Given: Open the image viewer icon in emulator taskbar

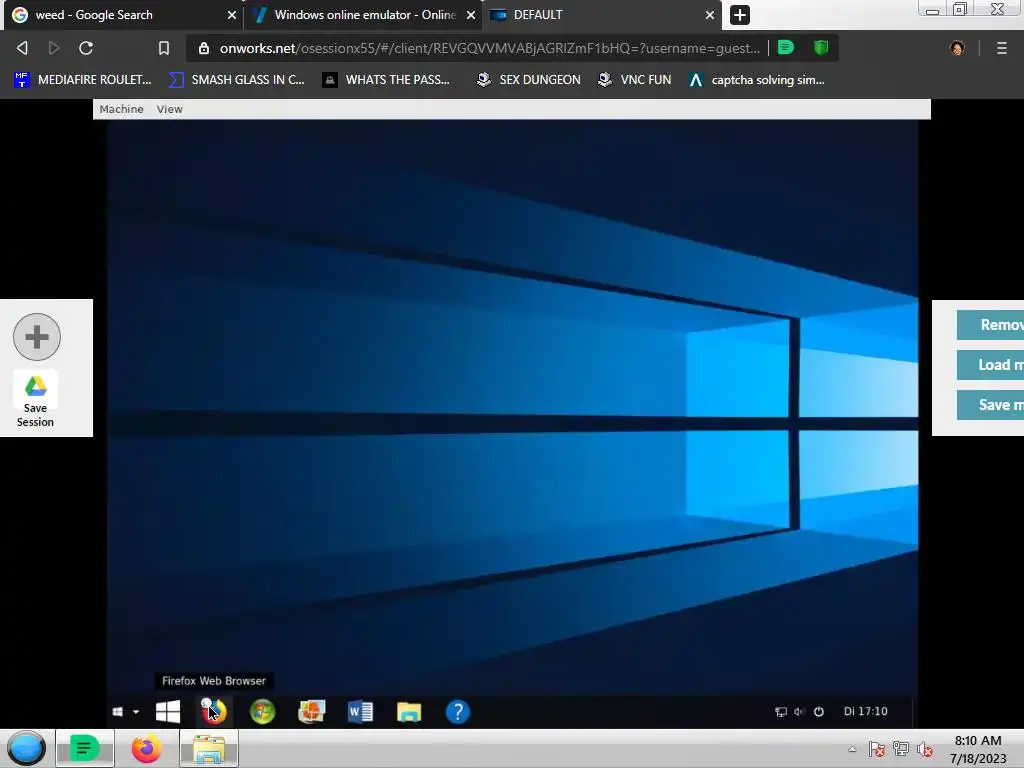Looking at the screenshot, I should click(x=312, y=711).
